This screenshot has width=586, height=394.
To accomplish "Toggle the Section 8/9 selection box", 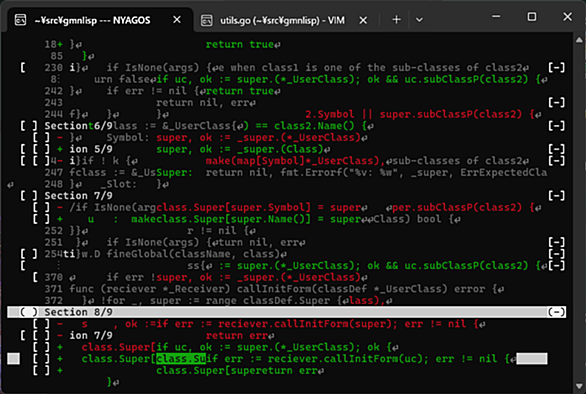I will point(29,312).
